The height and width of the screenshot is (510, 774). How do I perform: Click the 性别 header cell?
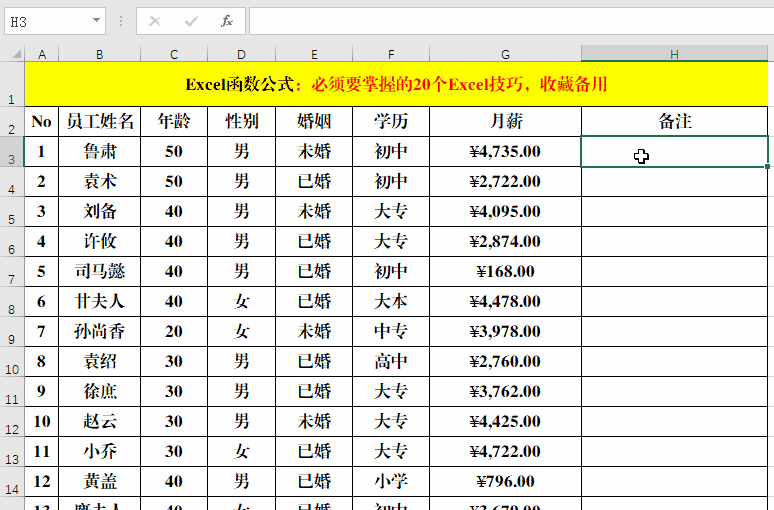pyautogui.click(x=241, y=121)
